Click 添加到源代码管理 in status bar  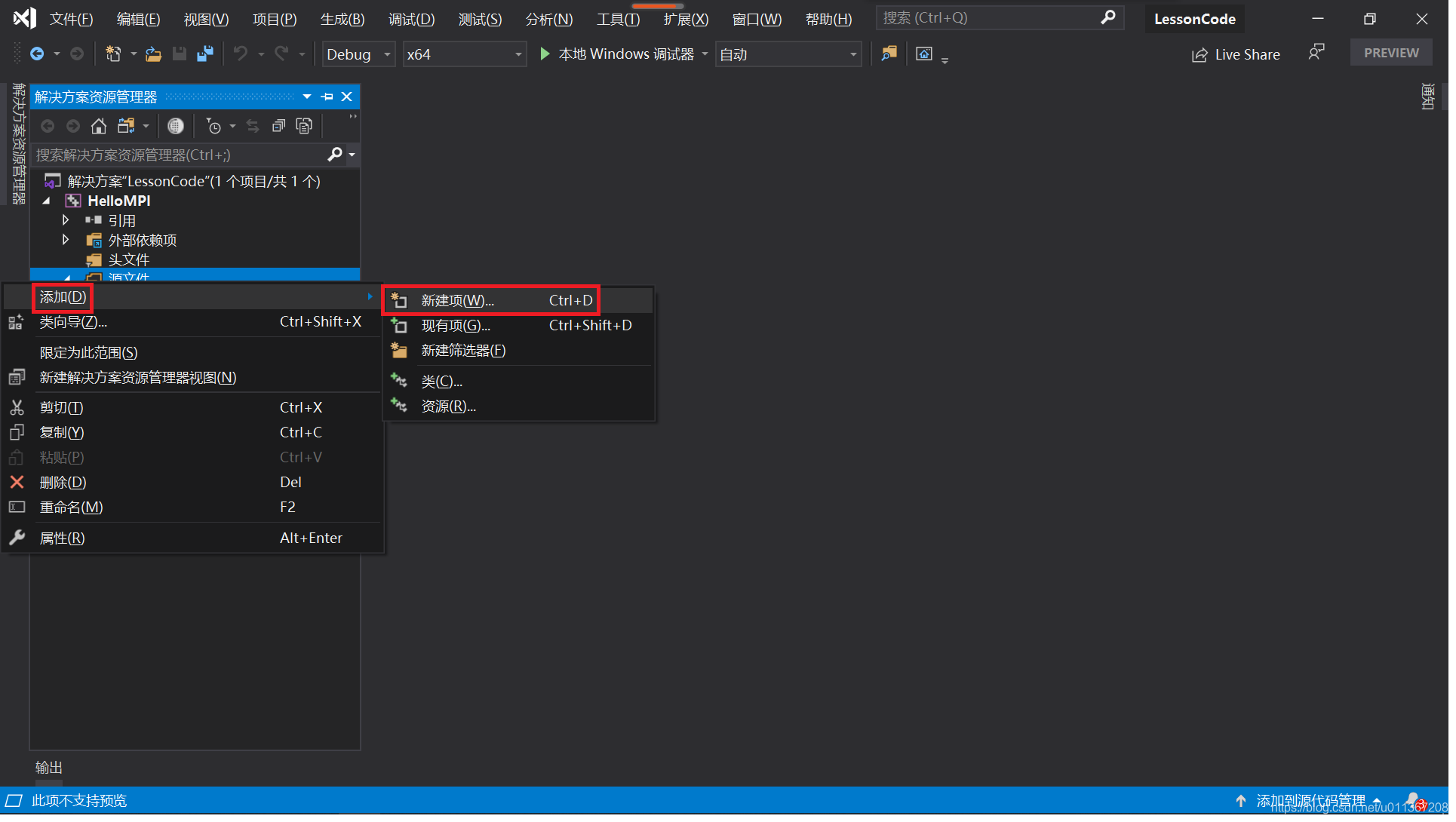tap(1310, 801)
